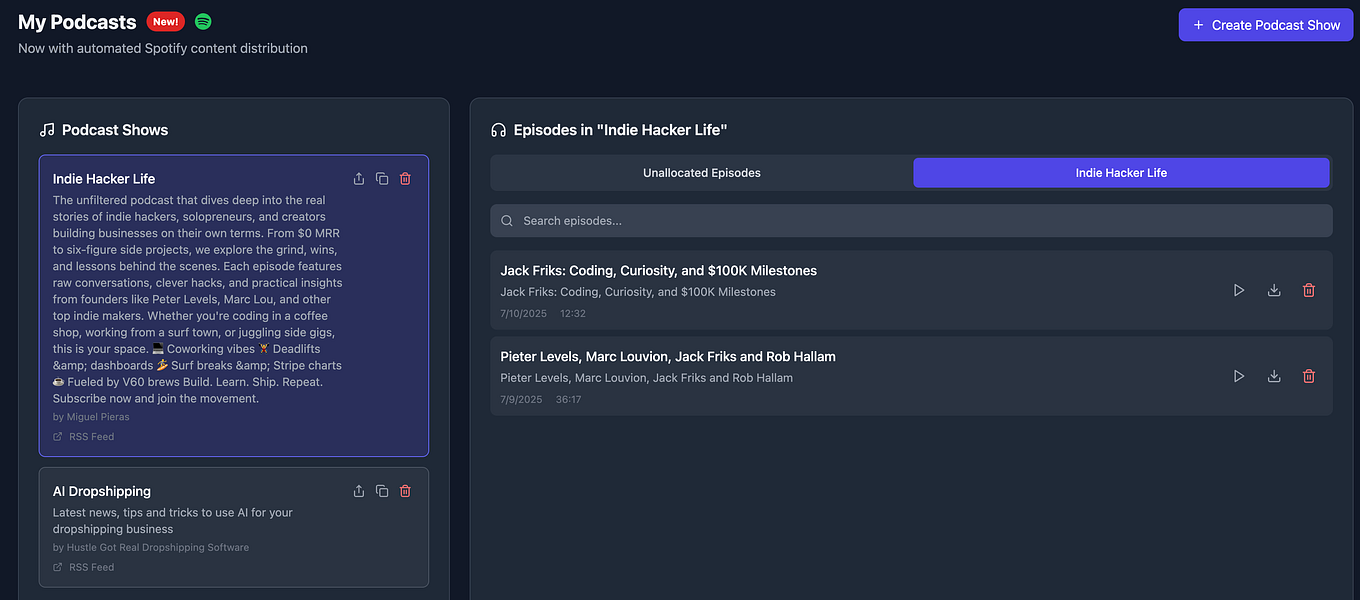Click the headphones icon beside Episodes heading
Screen dimensions: 1360x600
(498, 130)
